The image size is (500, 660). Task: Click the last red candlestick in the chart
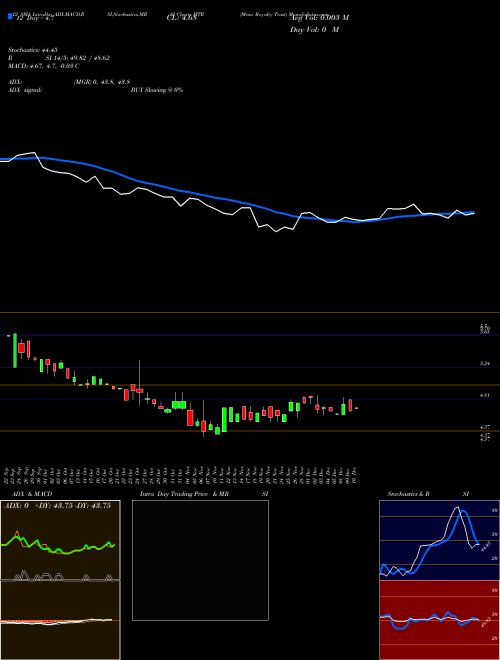point(350,405)
